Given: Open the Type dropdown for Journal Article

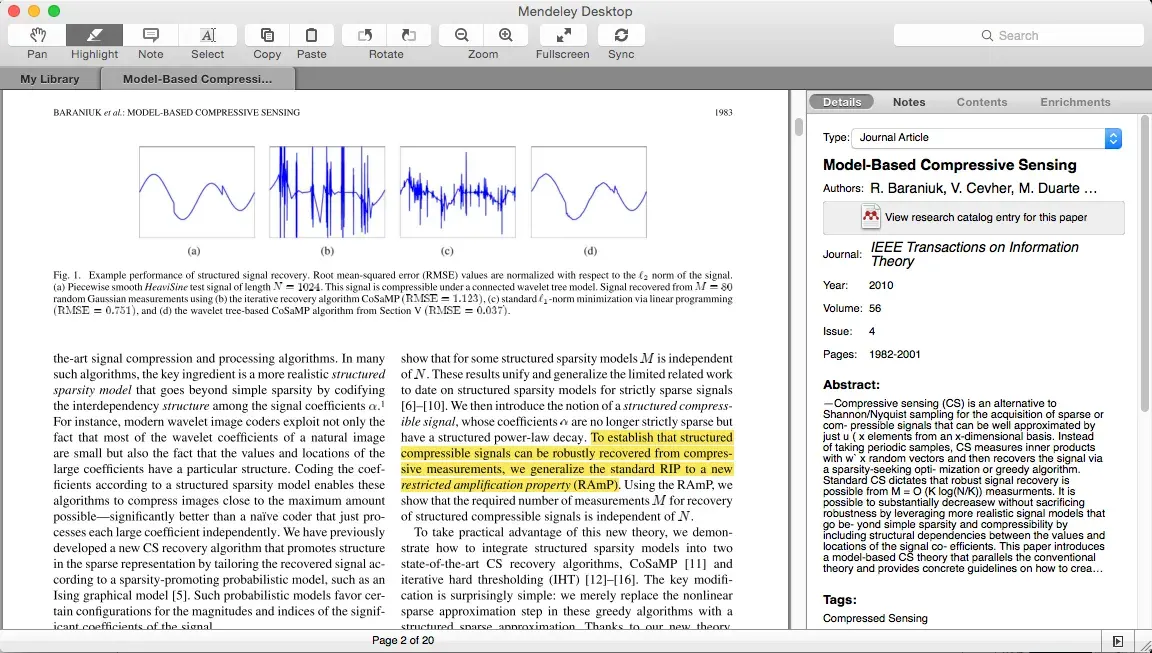Looking at the screenshot, I should point(1113,138).
